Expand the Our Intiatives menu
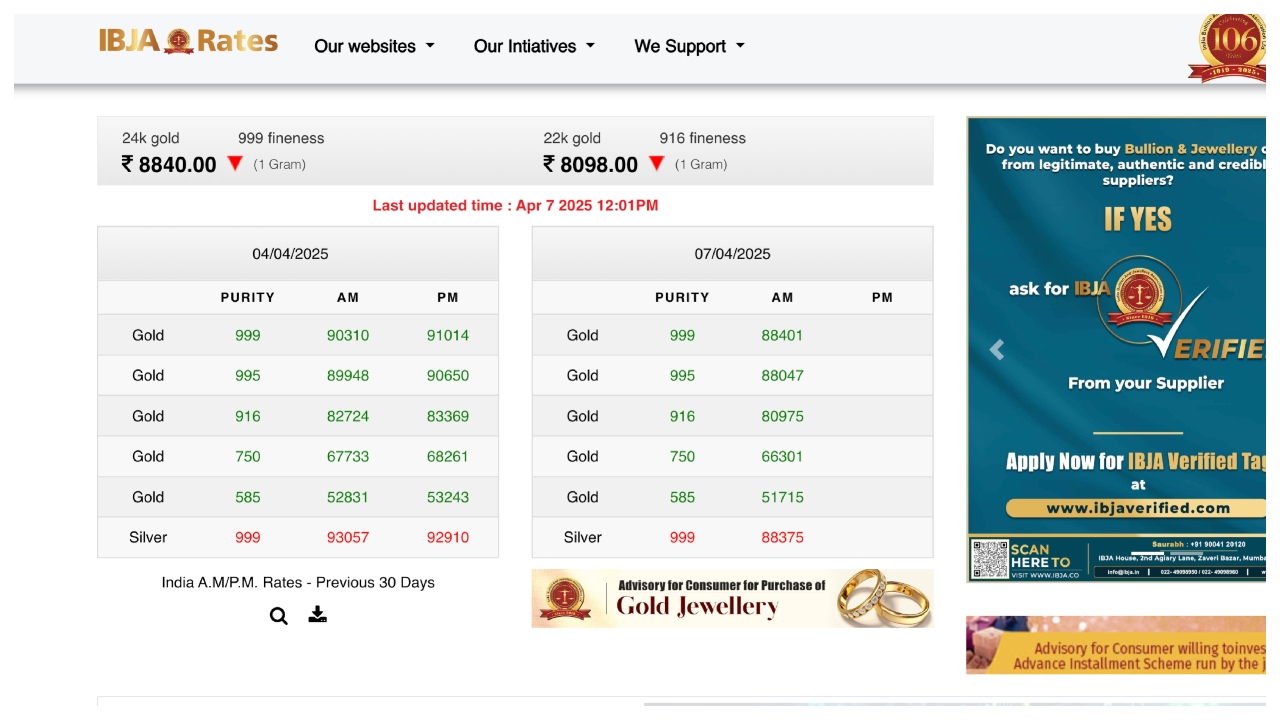 pyautogui.click(x=534, y=46)
